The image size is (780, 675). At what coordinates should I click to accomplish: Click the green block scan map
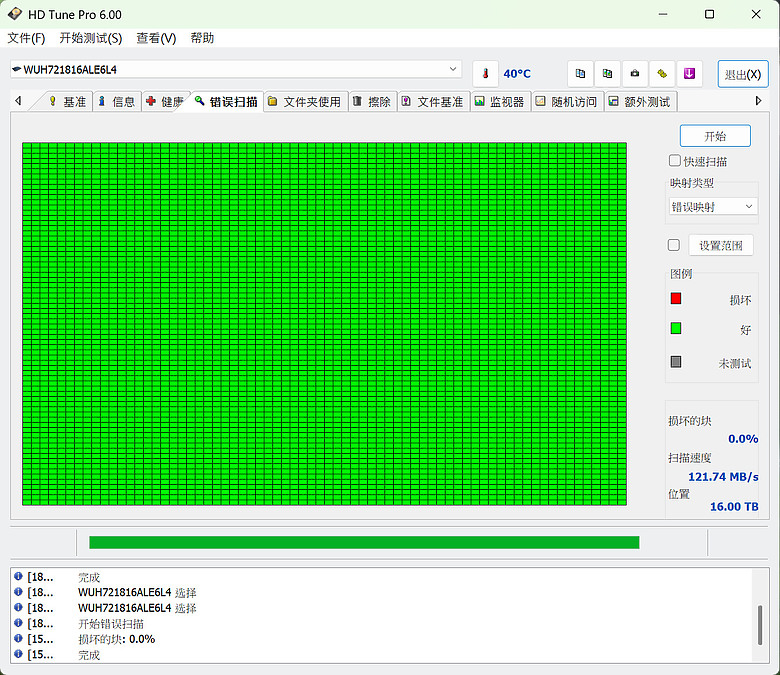324,324
